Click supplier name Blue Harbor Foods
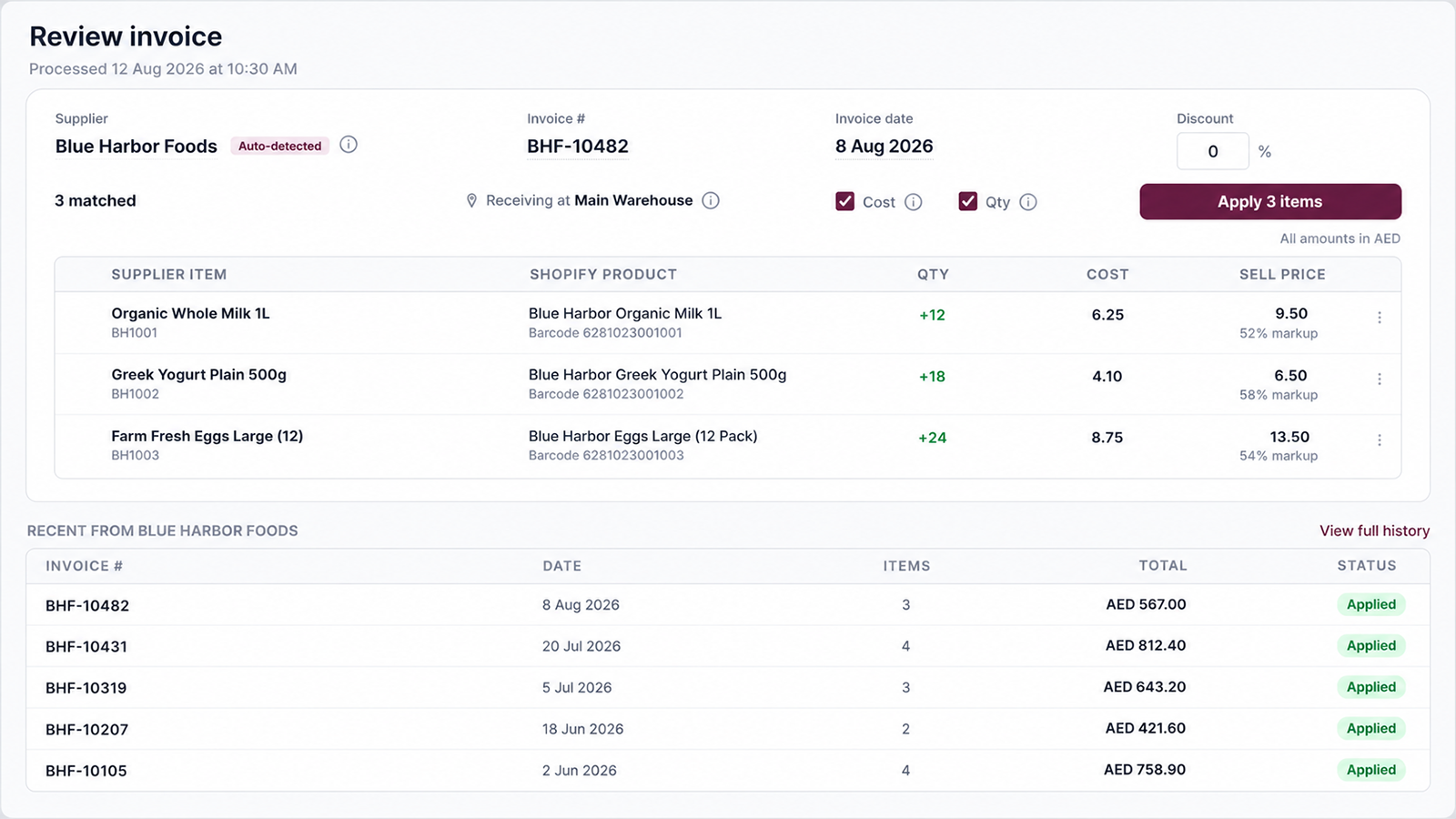The width and height of the screenshot is (1456, 819). coord(136,147)
